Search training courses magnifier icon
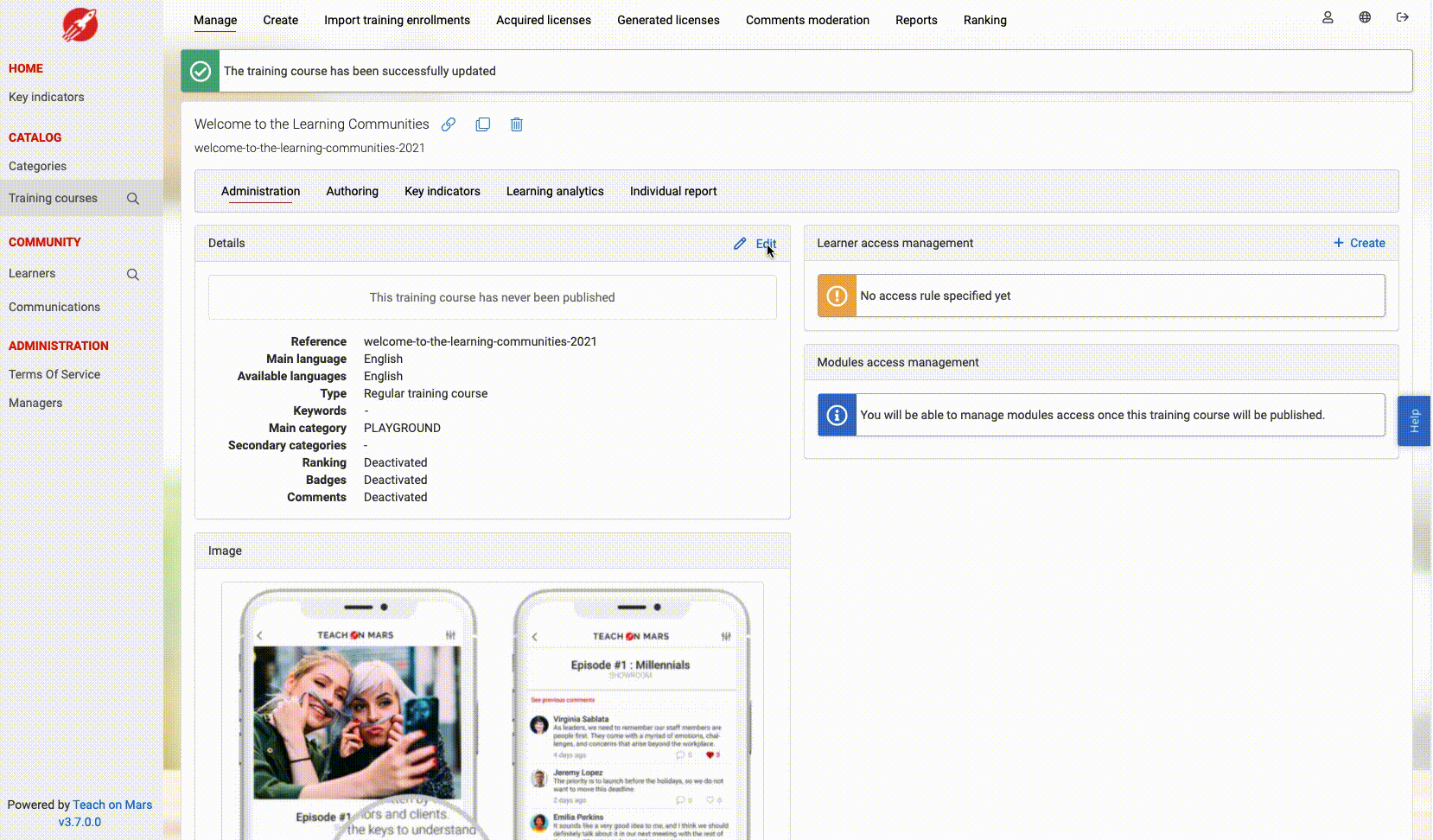 coord(133,199)
